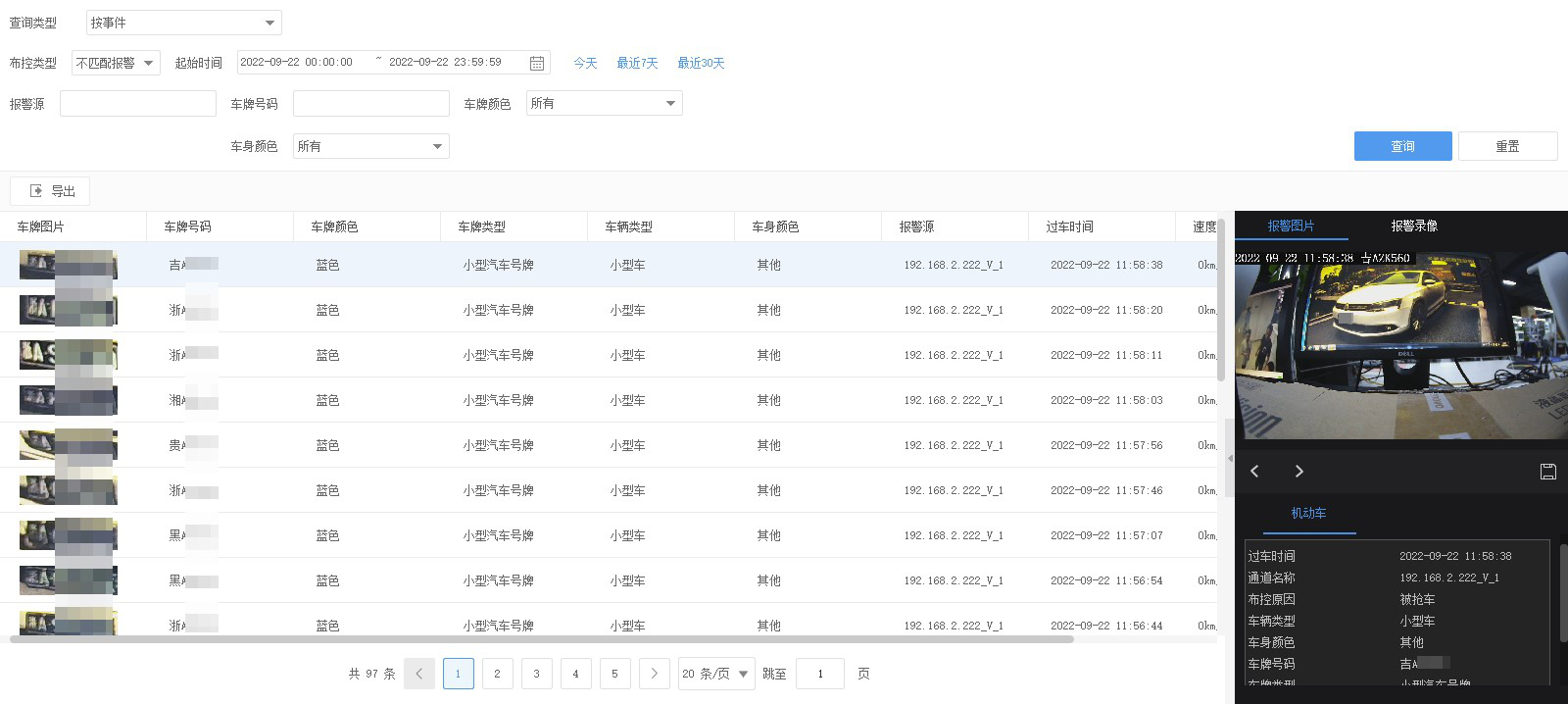Viewport: 1568px width, 704px height.
Task: Click the start time 2022-09-22 00:00:00 field
Action: click(x=296, y=62)
